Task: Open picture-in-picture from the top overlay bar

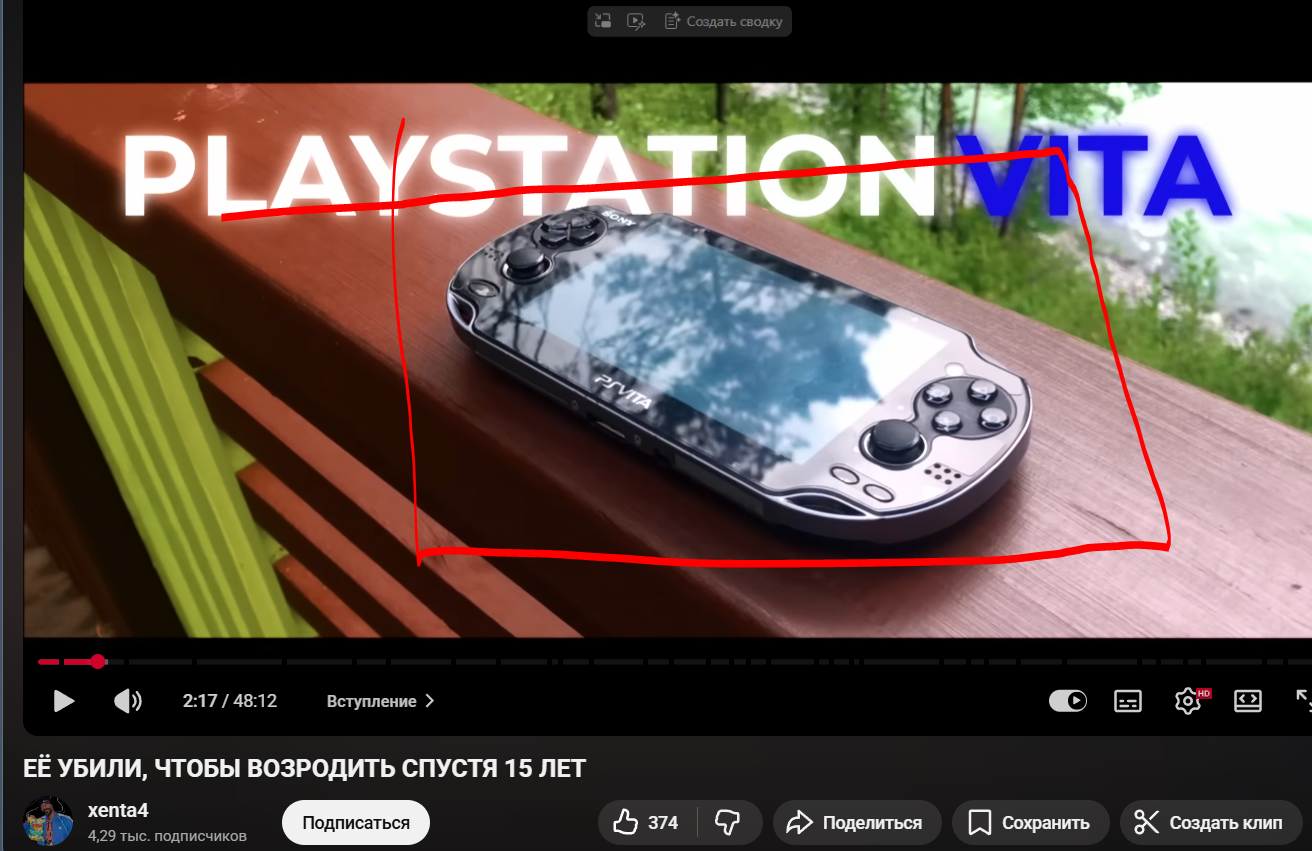Action: tap(602, 21)
